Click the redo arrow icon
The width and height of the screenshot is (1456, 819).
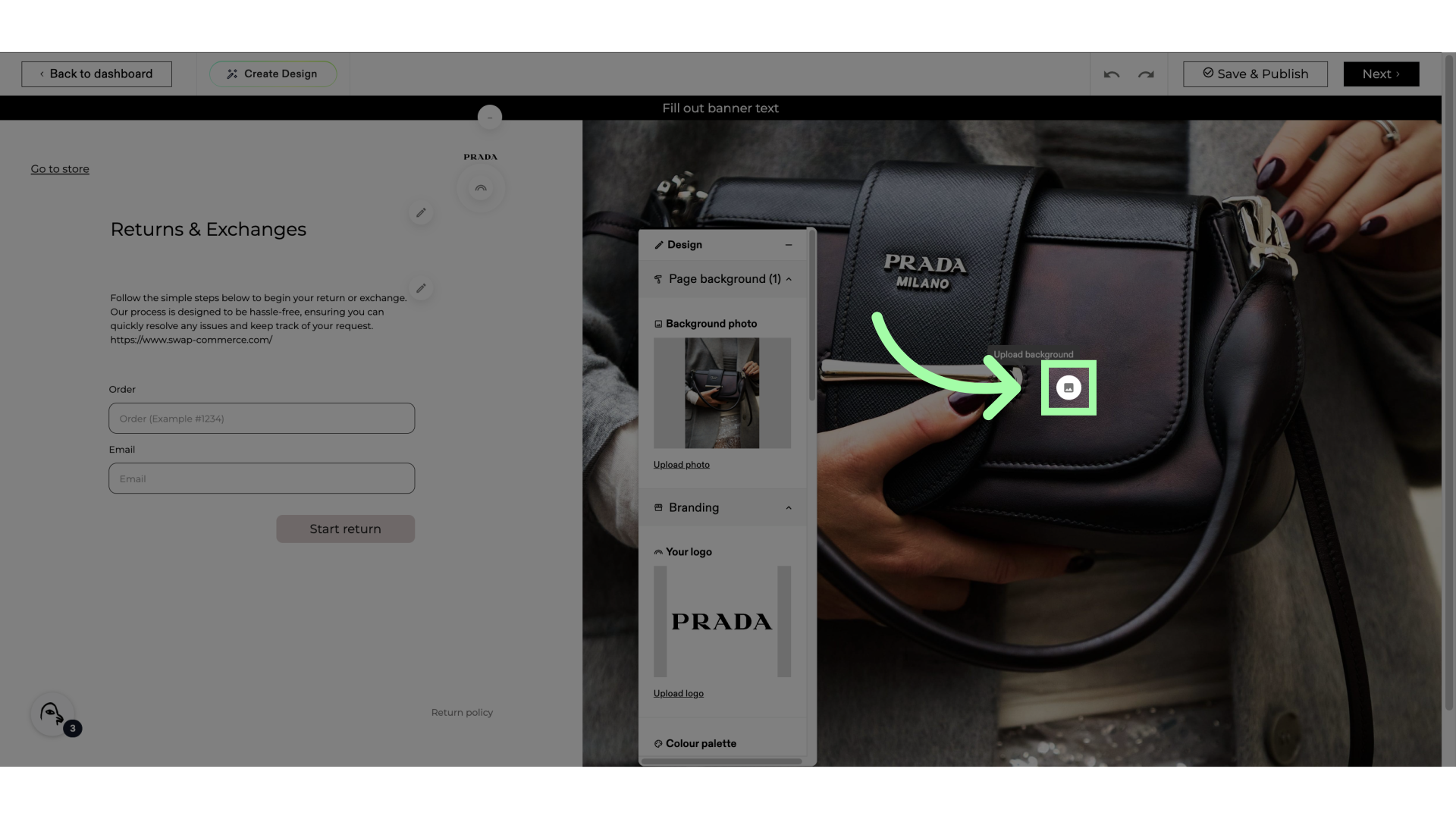pyautogui.click(x=1146, y=74)
